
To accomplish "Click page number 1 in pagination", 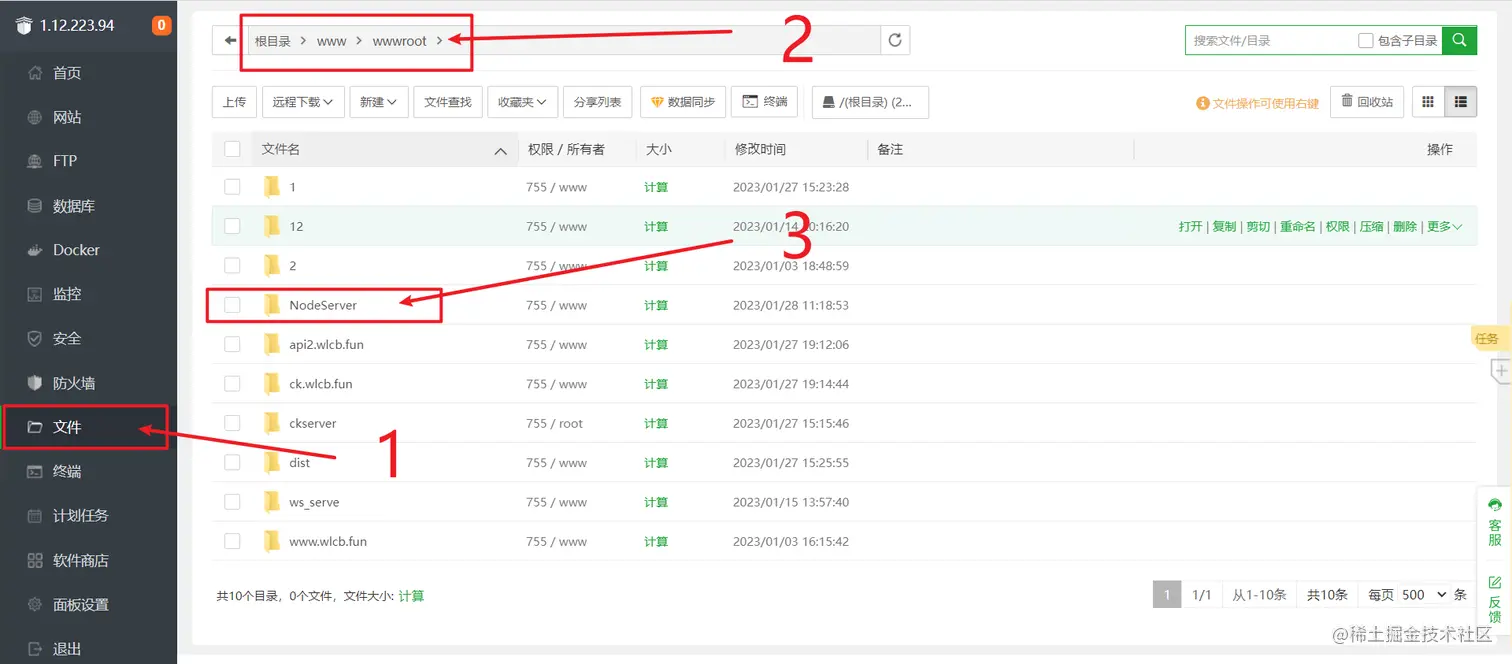I will 1166,594.
